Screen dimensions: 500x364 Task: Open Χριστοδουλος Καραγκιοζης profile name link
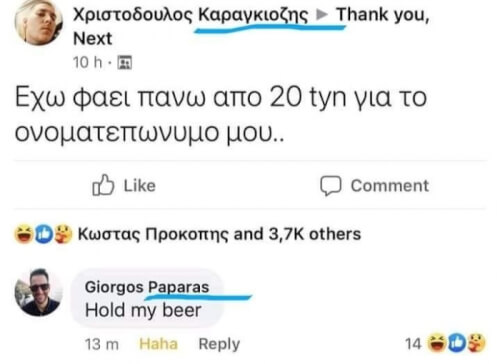[190, 15]
